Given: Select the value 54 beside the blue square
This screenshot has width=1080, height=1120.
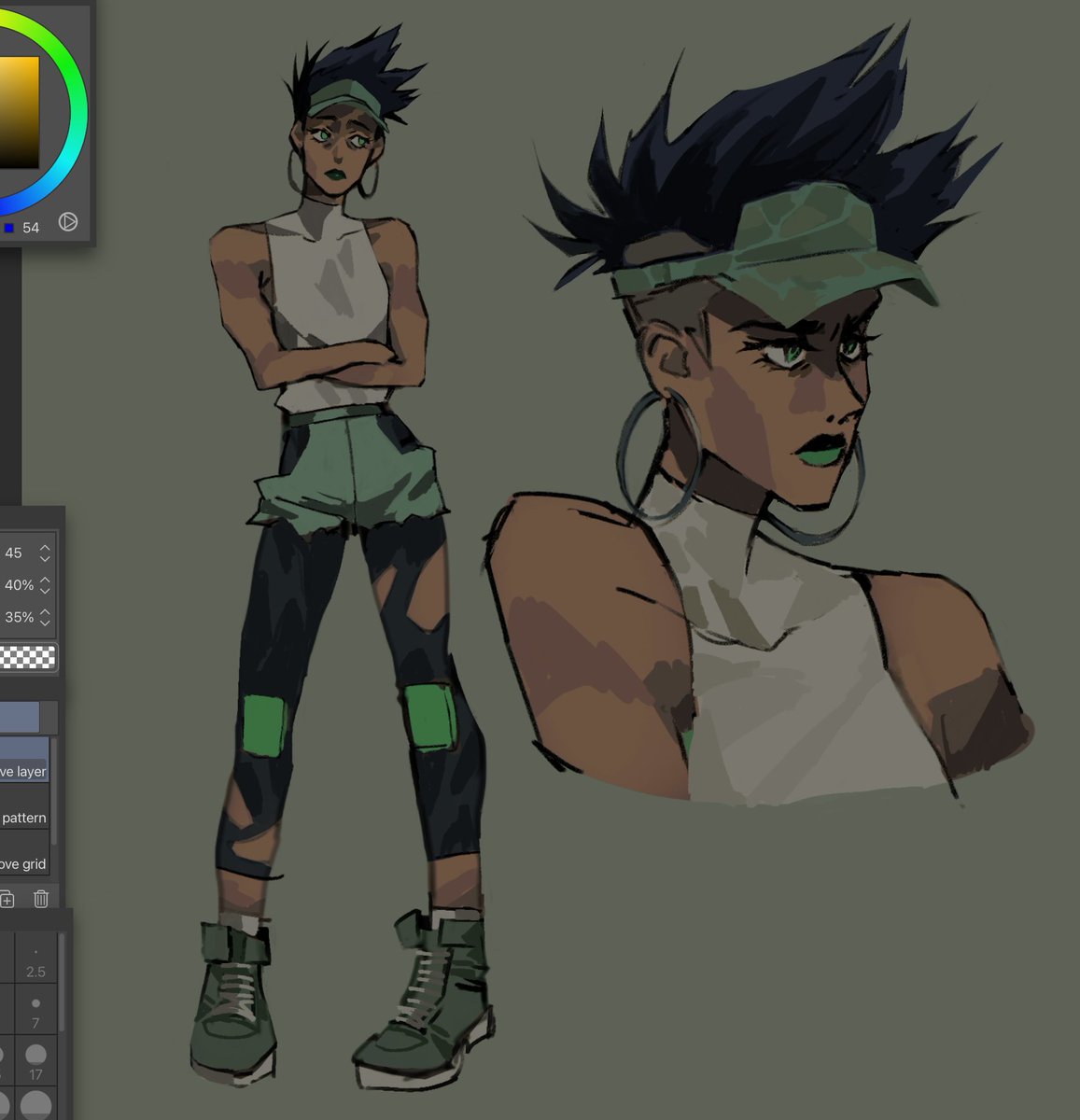Looking at the screenshot, I should 31,228.
